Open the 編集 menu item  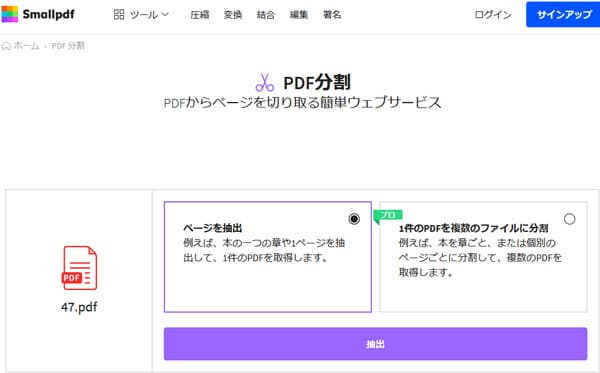[x=299, y=15]
